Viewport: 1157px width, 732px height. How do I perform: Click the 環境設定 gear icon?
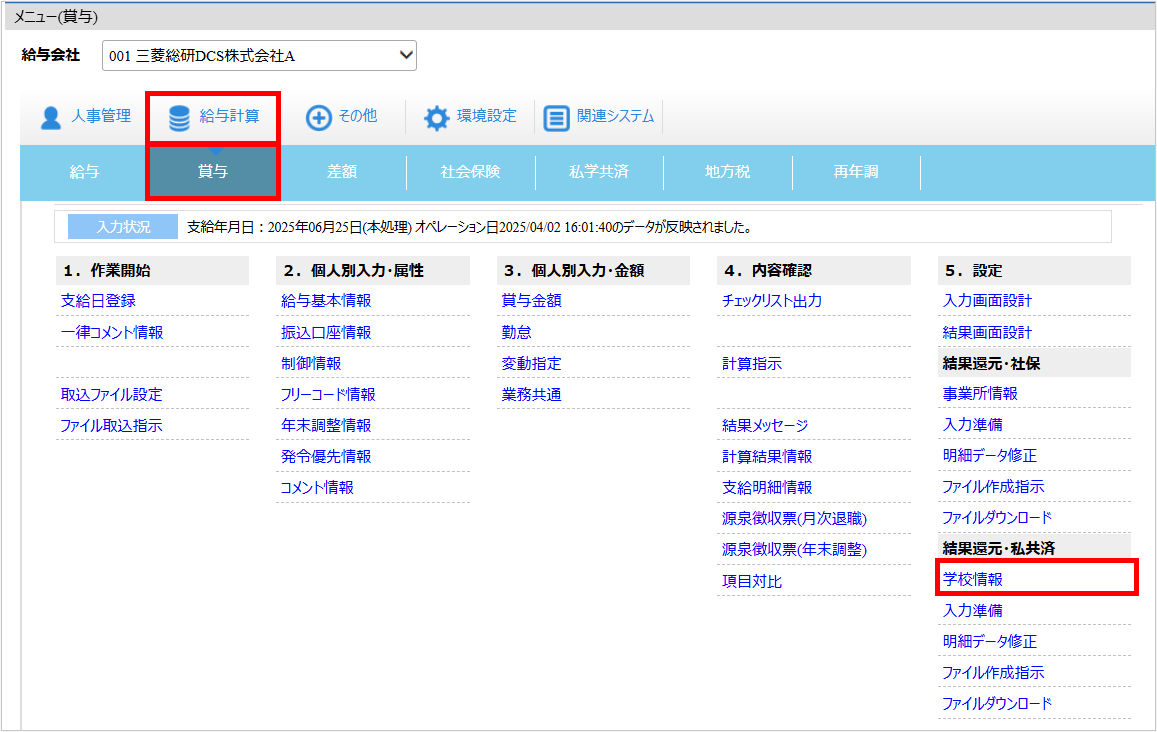pyautogui.click(x=437, y=118)
